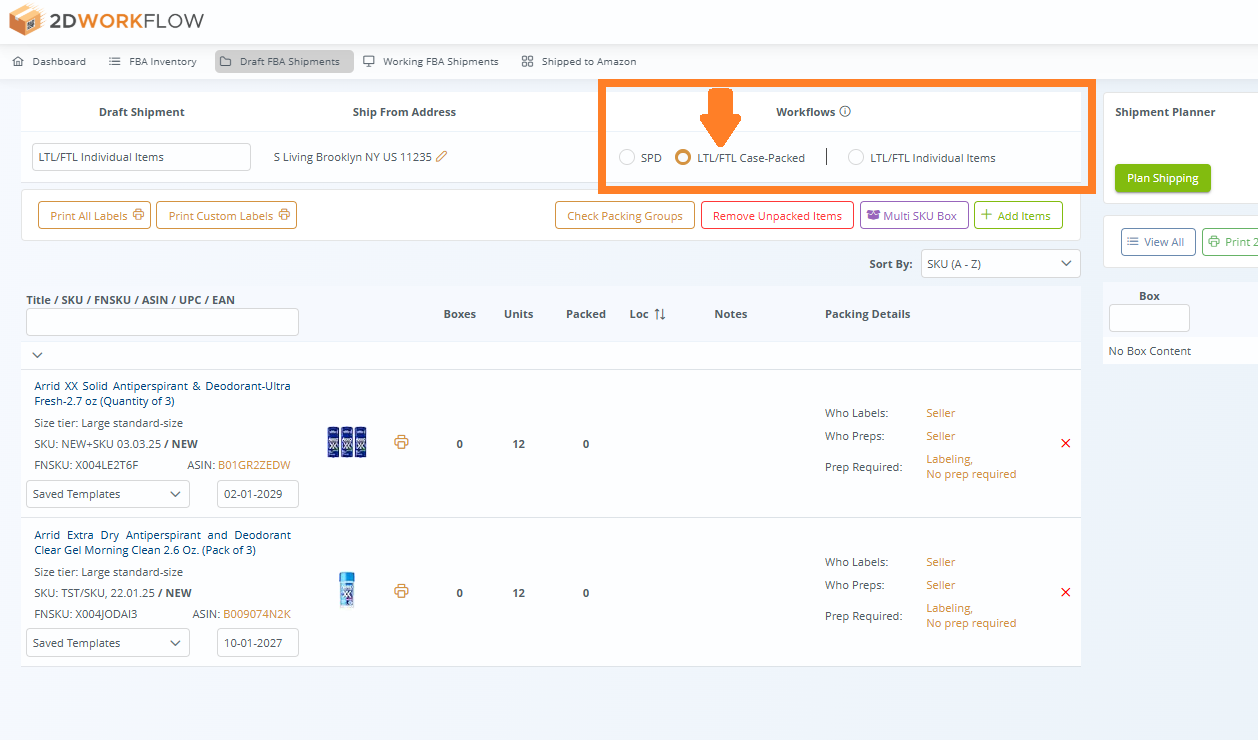This screenshot has height=740, width=1258.
Task: Click ASIN link B01GR2ZEDW
Action: (254, 465)
